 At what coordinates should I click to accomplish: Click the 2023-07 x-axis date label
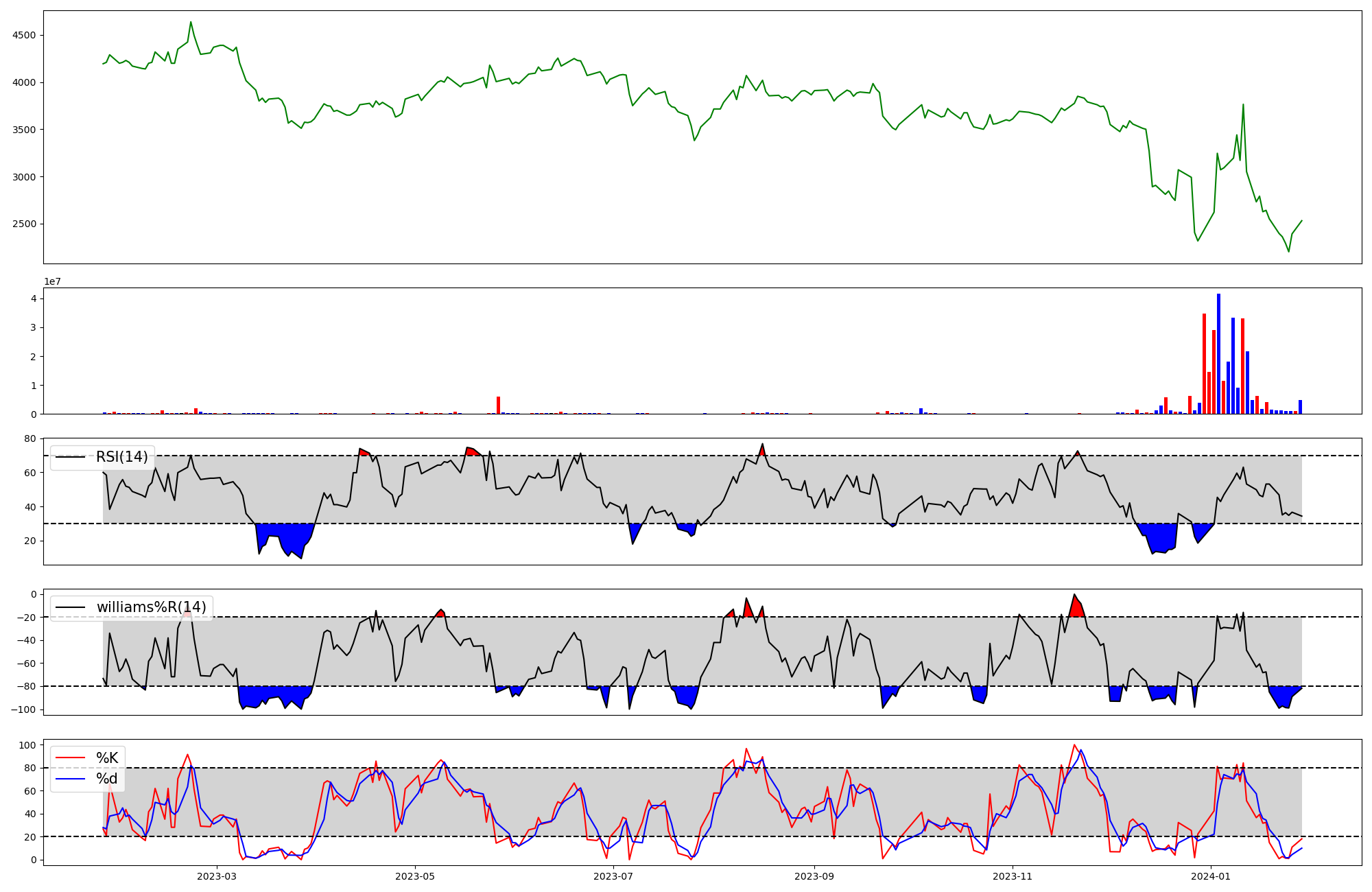click(613, 876)
